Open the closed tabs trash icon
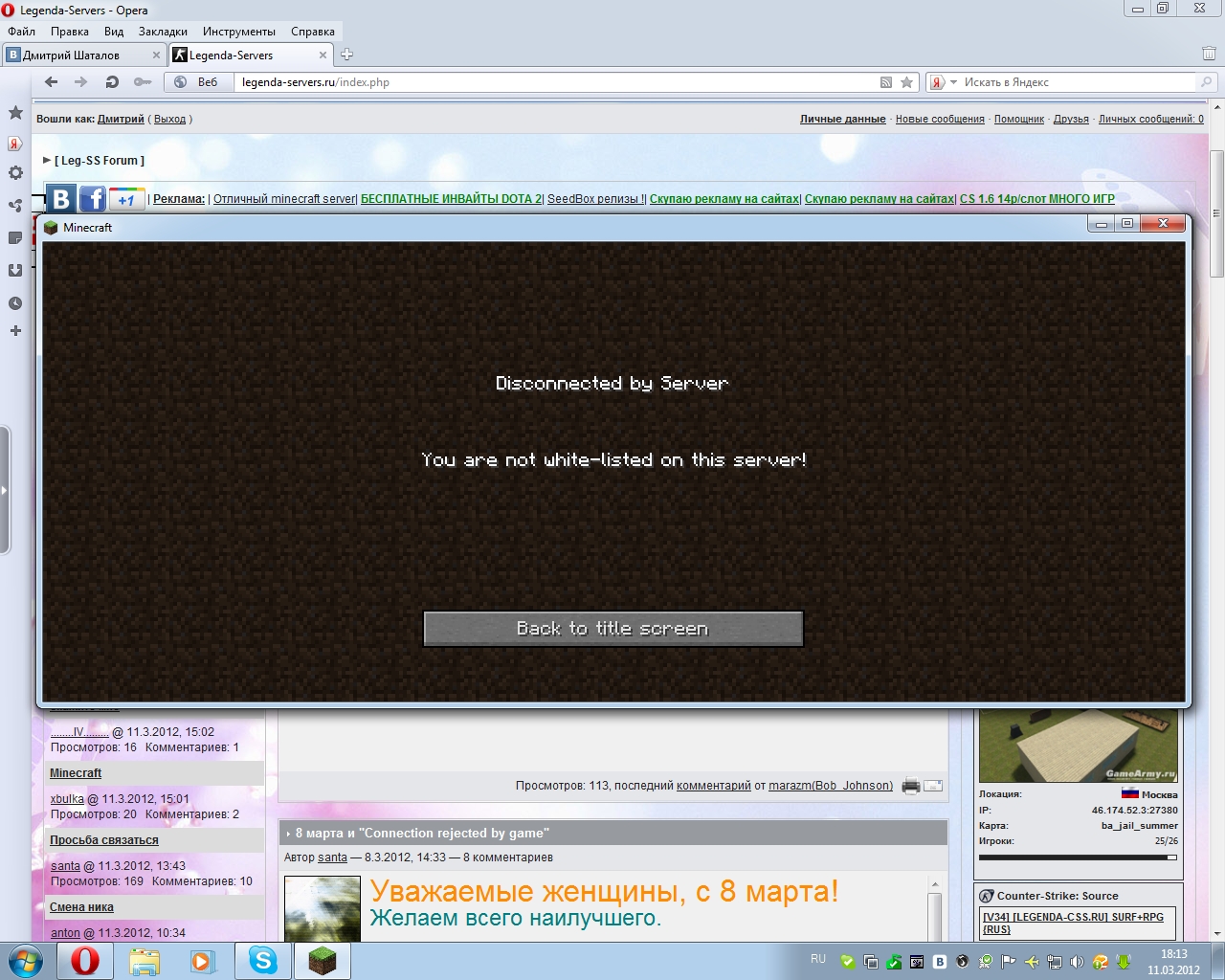 point(1209,54)
